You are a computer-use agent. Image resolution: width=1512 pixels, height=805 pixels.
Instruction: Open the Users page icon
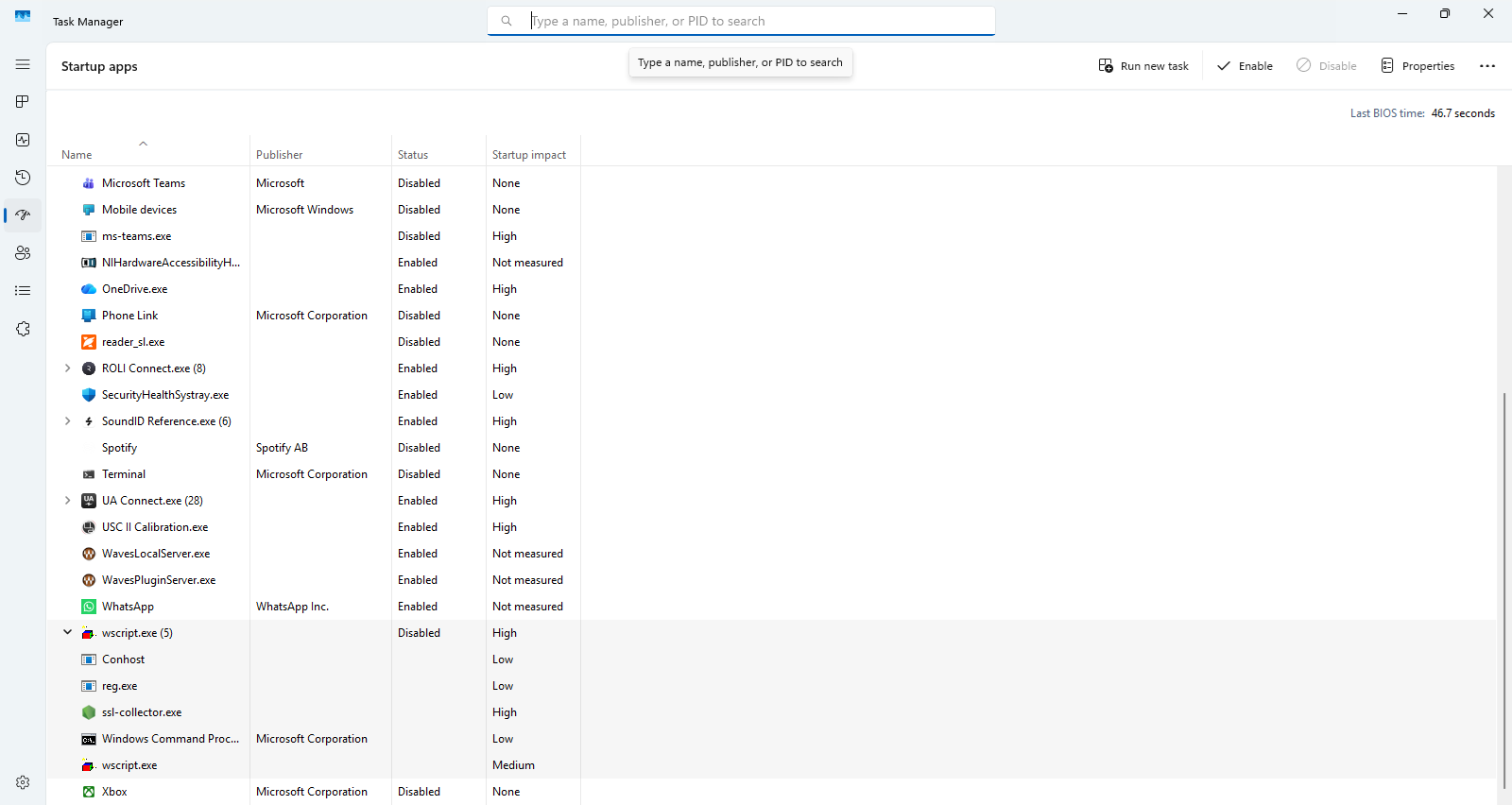coord(23,253)
